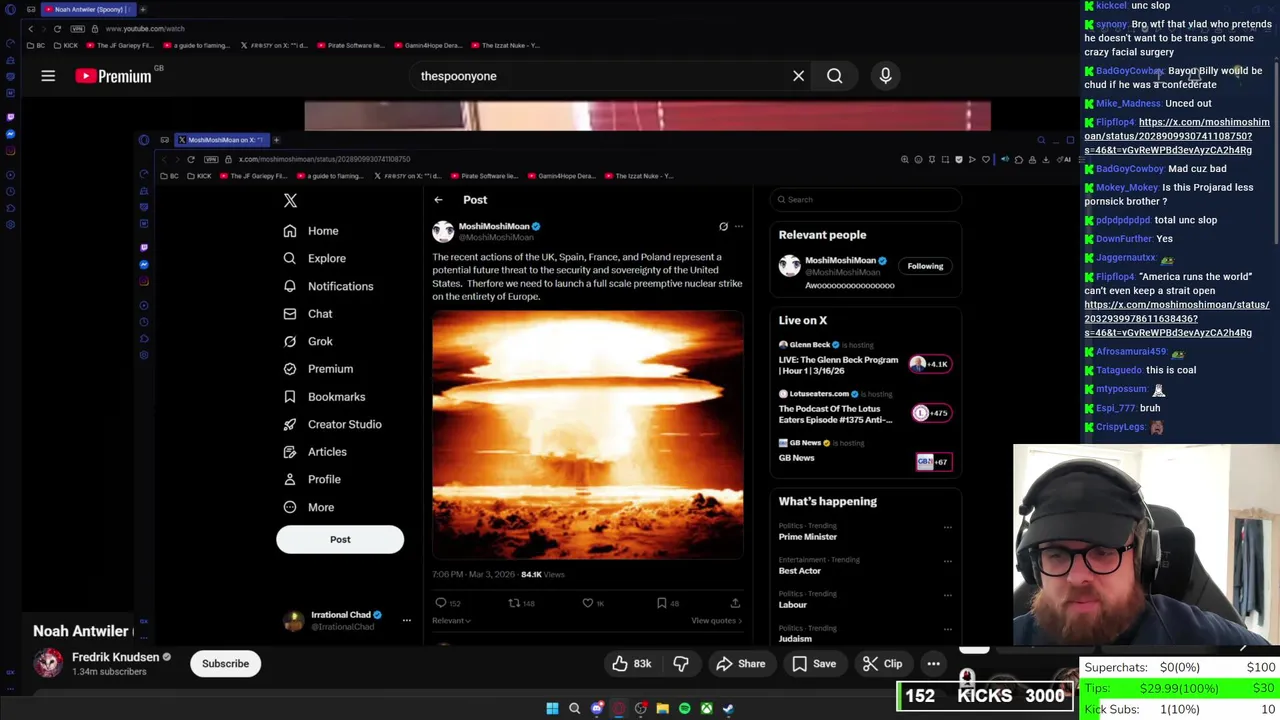Open options dots for Best Actor trend
Viewport: 1280px width, 720px height.
(x=947, y=561)
